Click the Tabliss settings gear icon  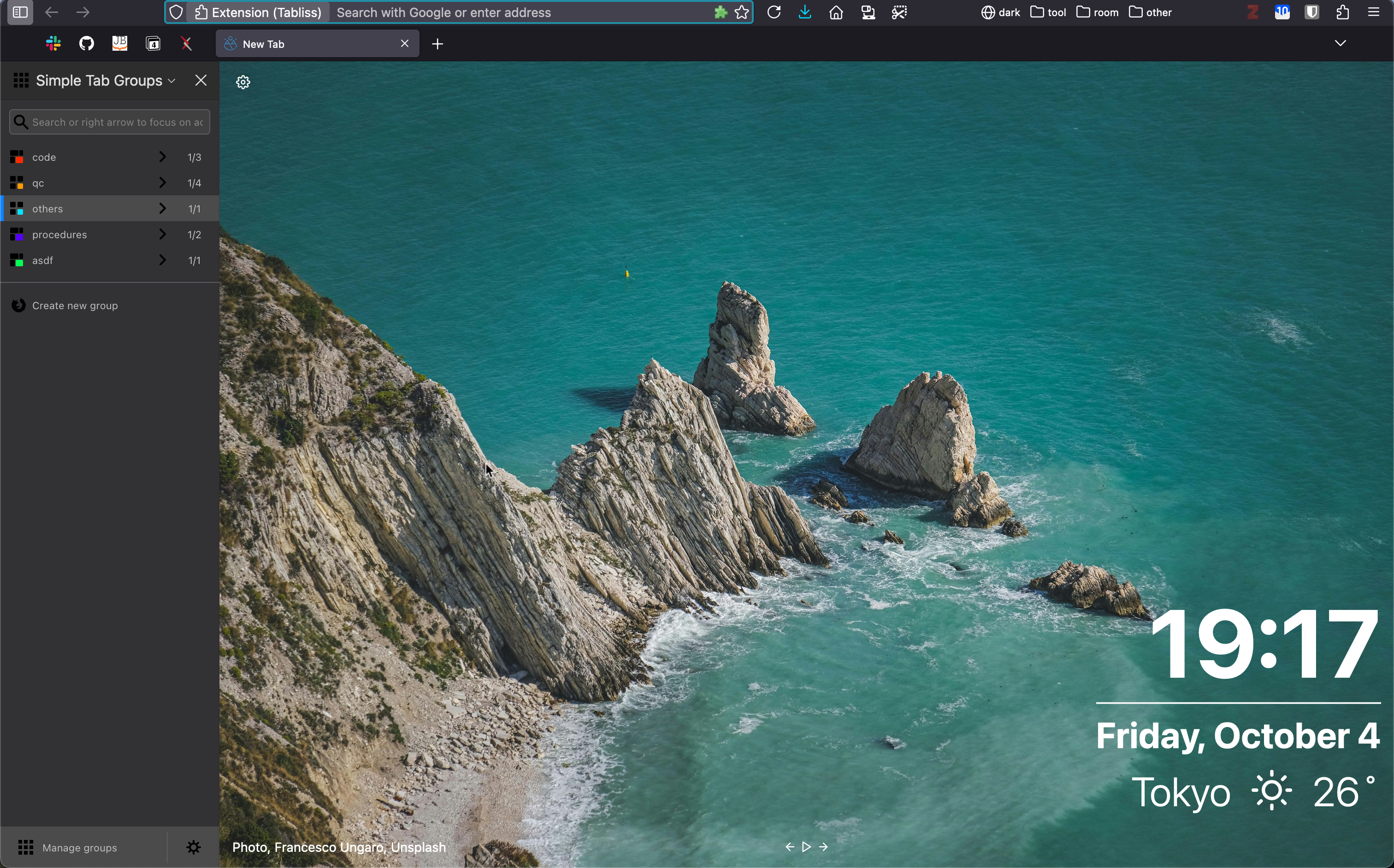(x=243, y=82)
